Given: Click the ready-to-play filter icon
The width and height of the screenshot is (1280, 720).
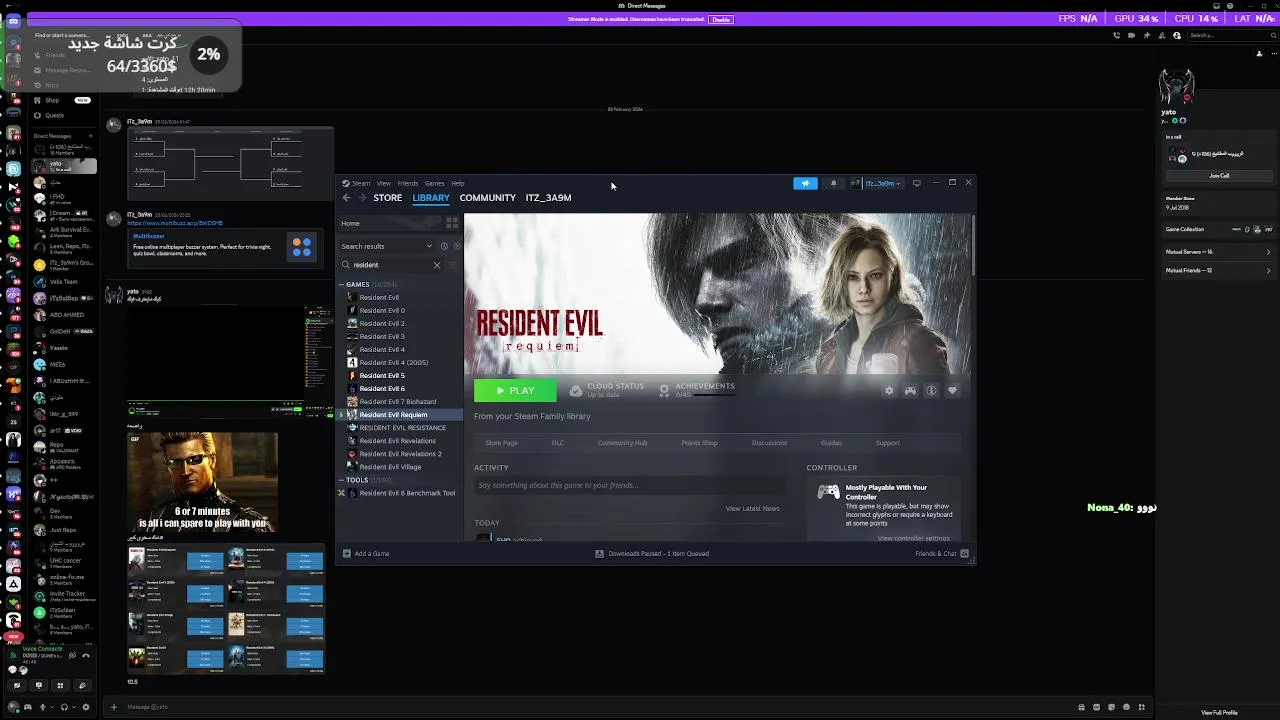Looking at the screenshot, I should click(457, 246).
